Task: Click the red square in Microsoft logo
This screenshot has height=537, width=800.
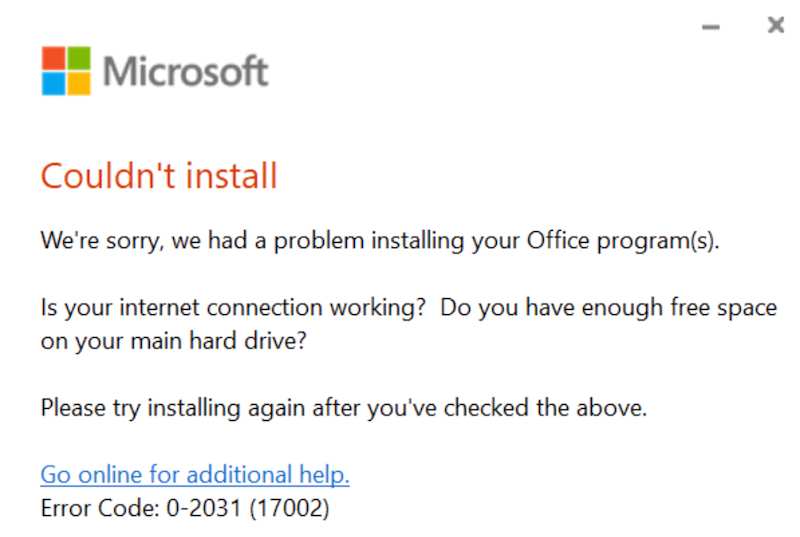Action: pos(54,59)
